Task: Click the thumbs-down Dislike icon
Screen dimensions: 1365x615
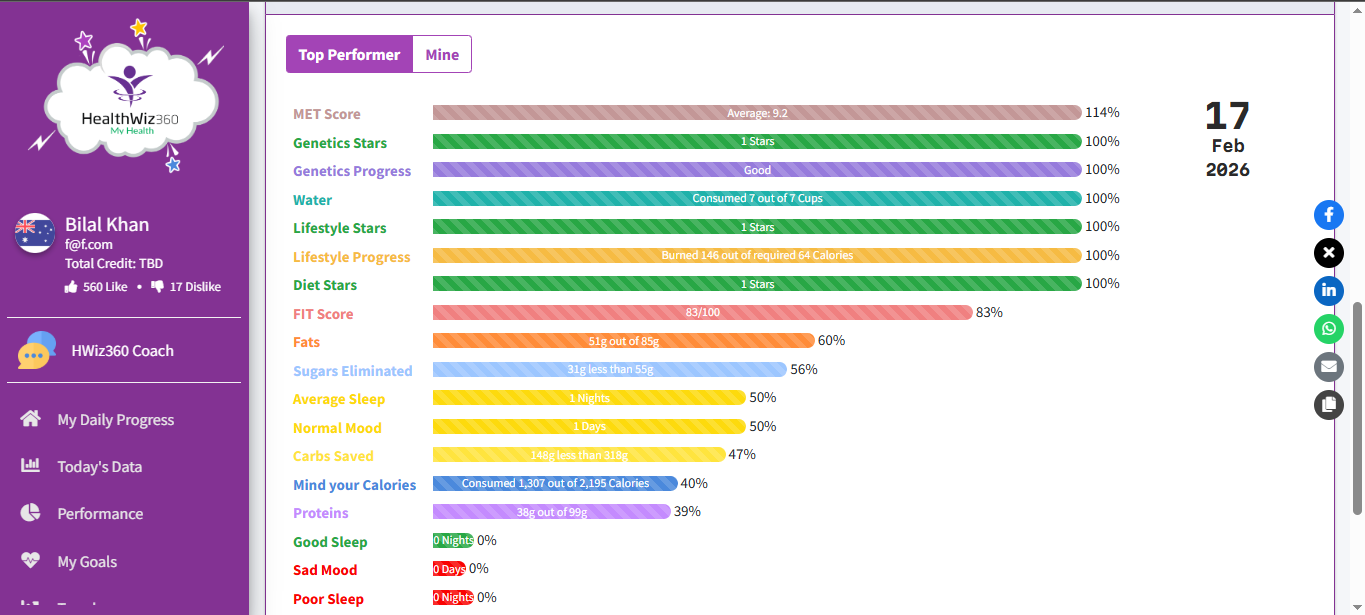Action: 157,287
